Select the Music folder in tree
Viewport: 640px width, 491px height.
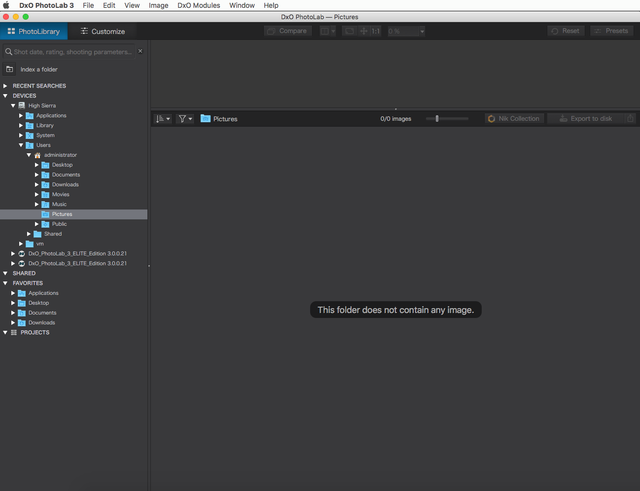pos(59,204)
